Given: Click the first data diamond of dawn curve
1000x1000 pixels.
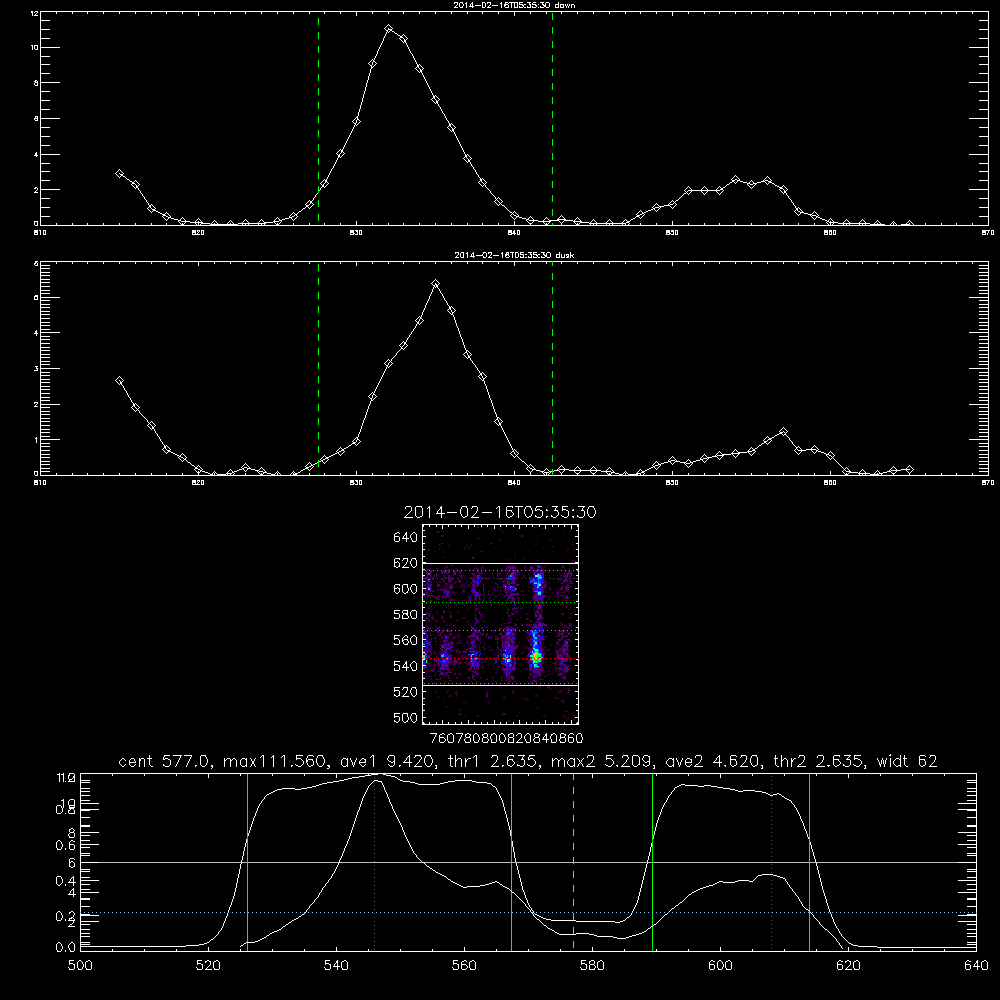Looking at the screenshot, I should 119,173.
